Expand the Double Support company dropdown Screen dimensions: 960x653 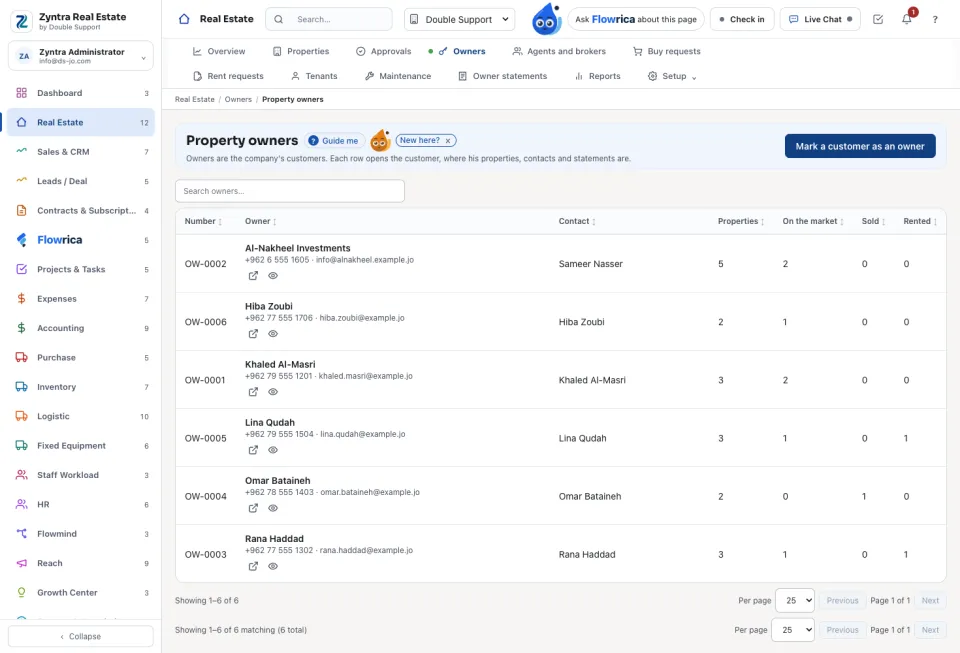point(459,20)
